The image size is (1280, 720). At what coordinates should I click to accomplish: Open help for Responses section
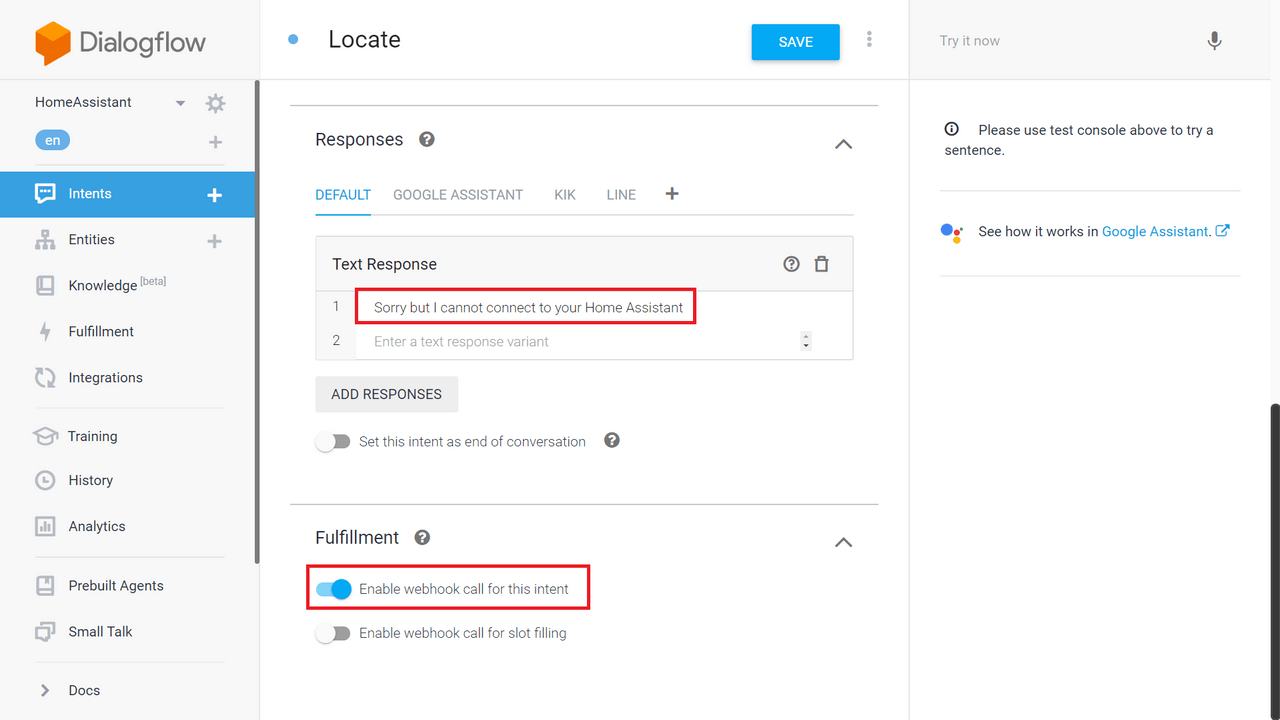(427, 139)
